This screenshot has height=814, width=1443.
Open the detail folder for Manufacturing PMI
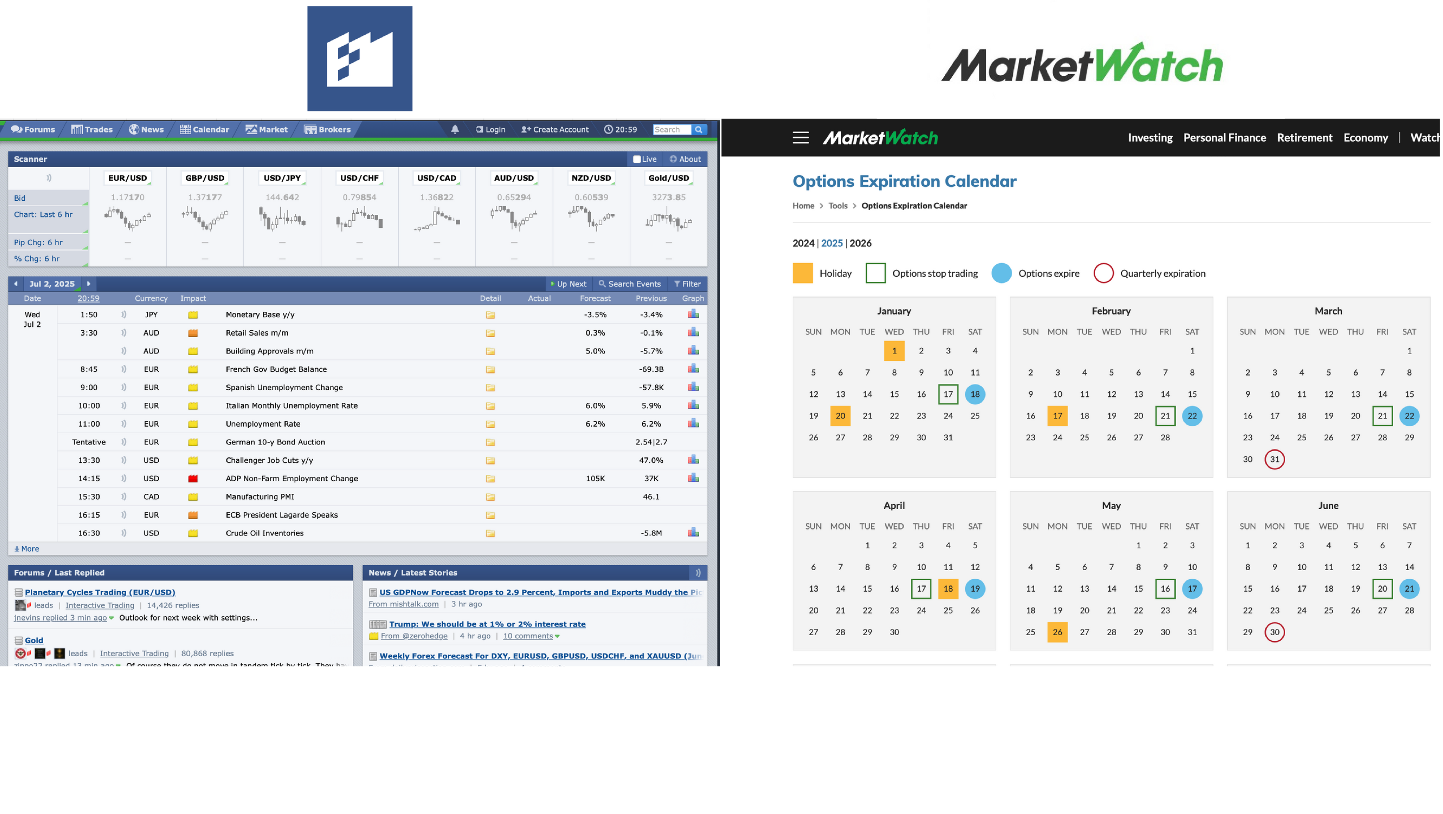click(490, 497)
